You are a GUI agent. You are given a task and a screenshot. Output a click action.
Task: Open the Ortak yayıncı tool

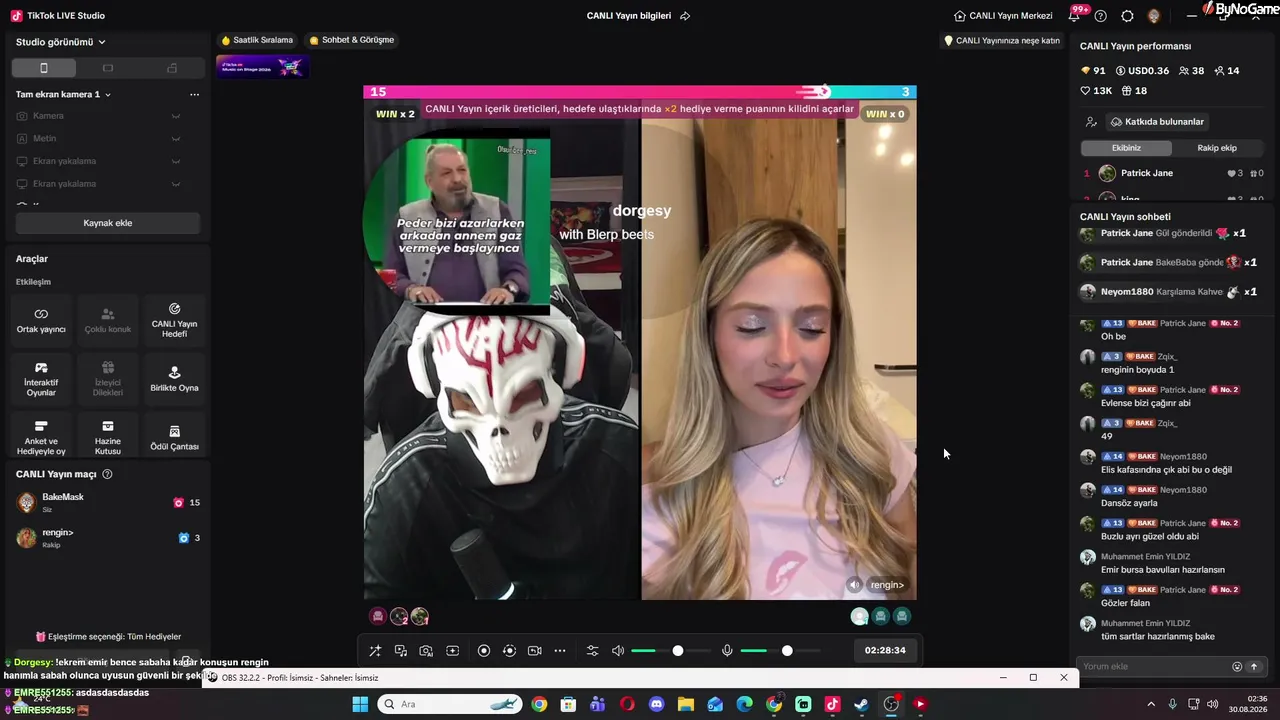tap(41, 321)
